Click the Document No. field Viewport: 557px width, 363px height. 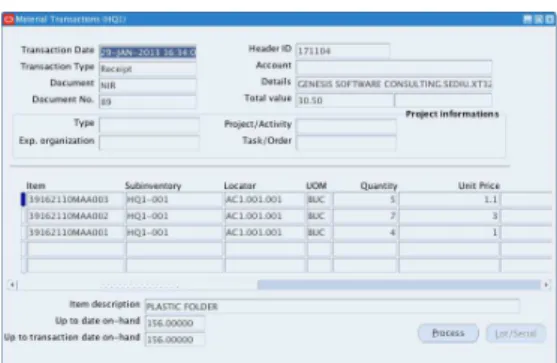coord(147,102)
